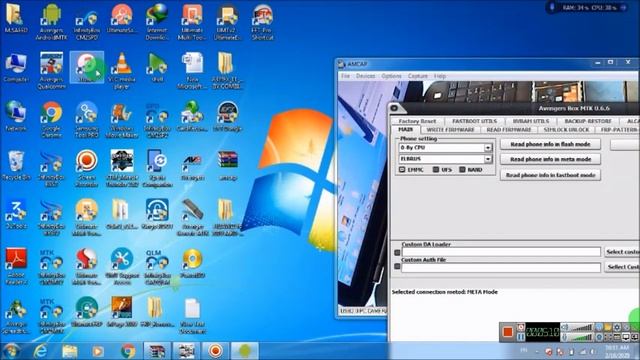Expand the 0-By CPU dropdown
640x360 pixels.
(x=488, y=148)
